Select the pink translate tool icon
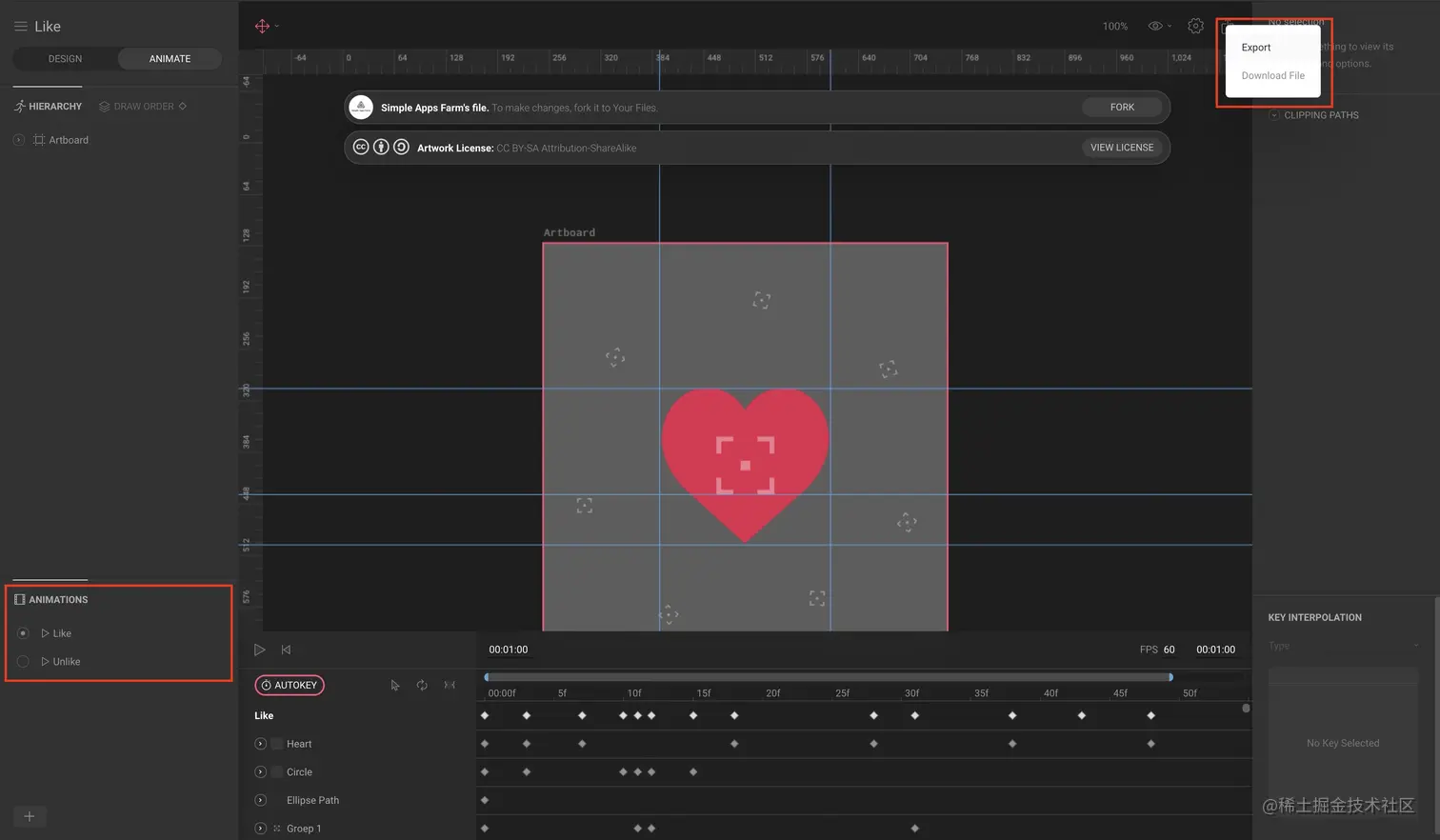The height and width of the screenshot is (840, 1440). tap(262, 26)
